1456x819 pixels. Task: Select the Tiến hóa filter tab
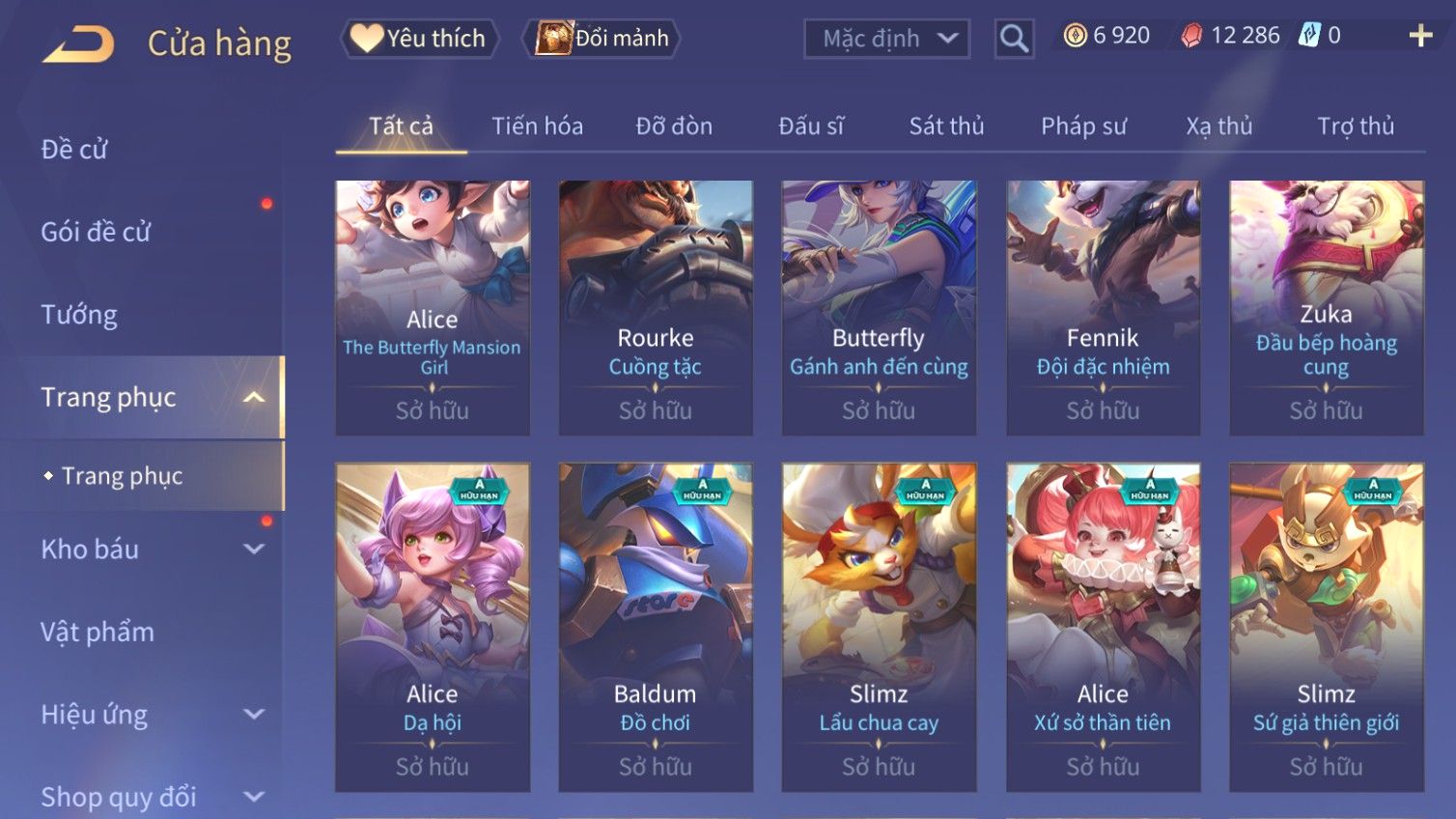[x=538, y=127]
